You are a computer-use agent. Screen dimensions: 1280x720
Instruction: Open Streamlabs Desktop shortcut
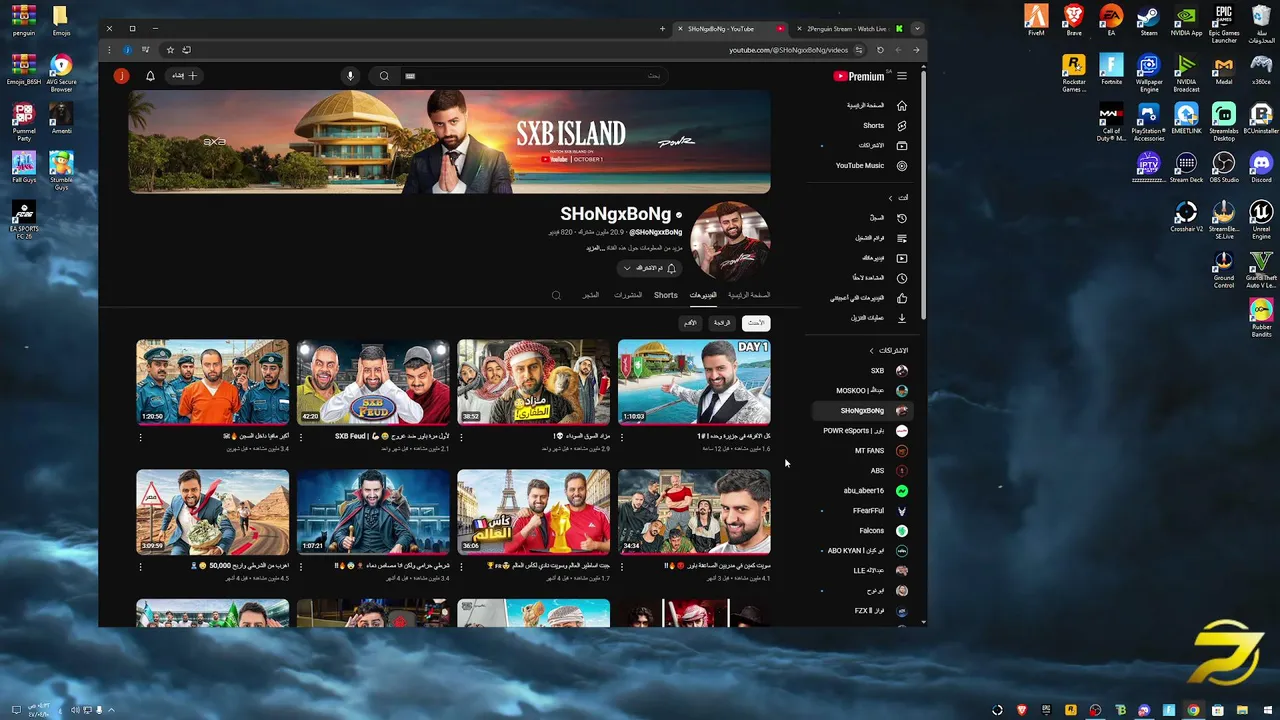[x=1224, y=121]
